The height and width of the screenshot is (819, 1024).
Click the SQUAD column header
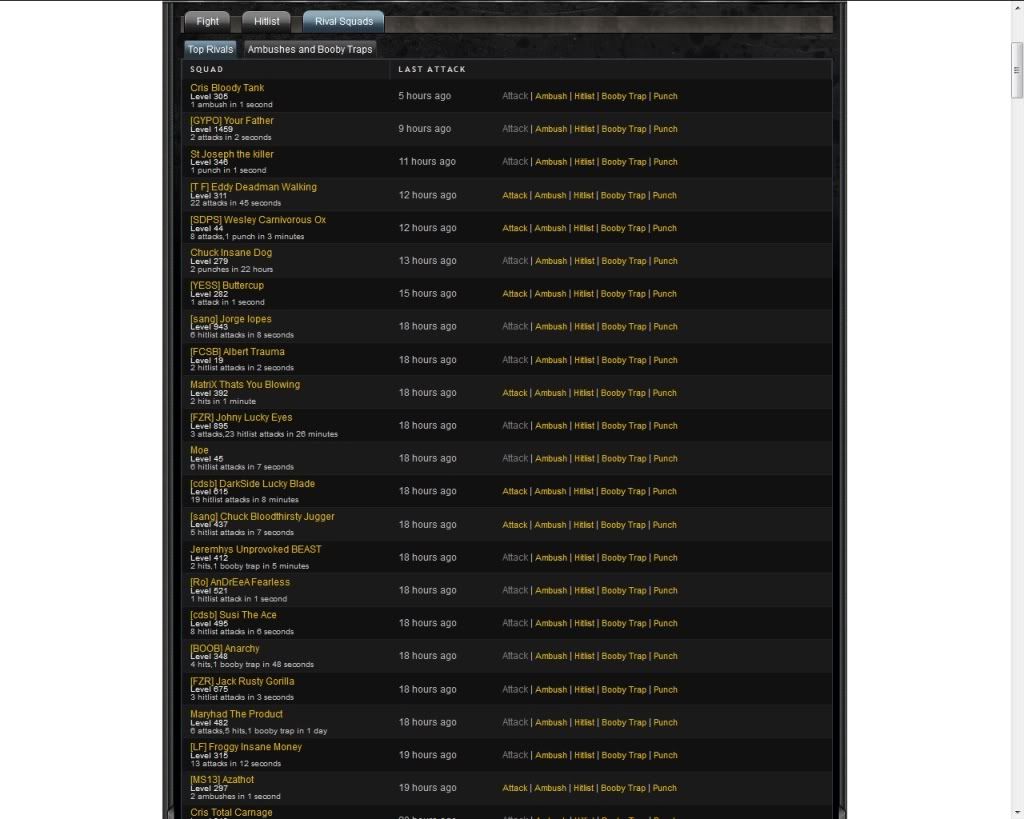[x=206, y=69]
